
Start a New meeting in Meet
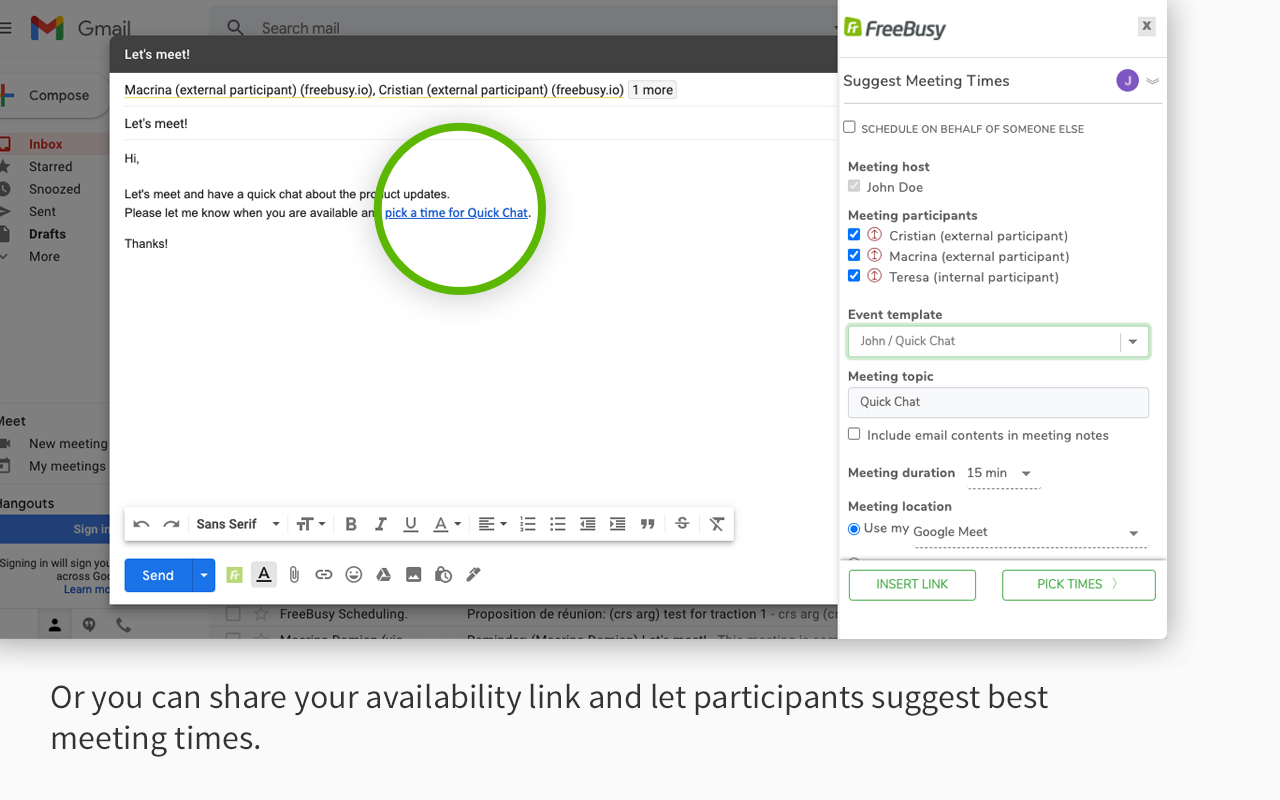pyautogui.click(x=67, y=444)
